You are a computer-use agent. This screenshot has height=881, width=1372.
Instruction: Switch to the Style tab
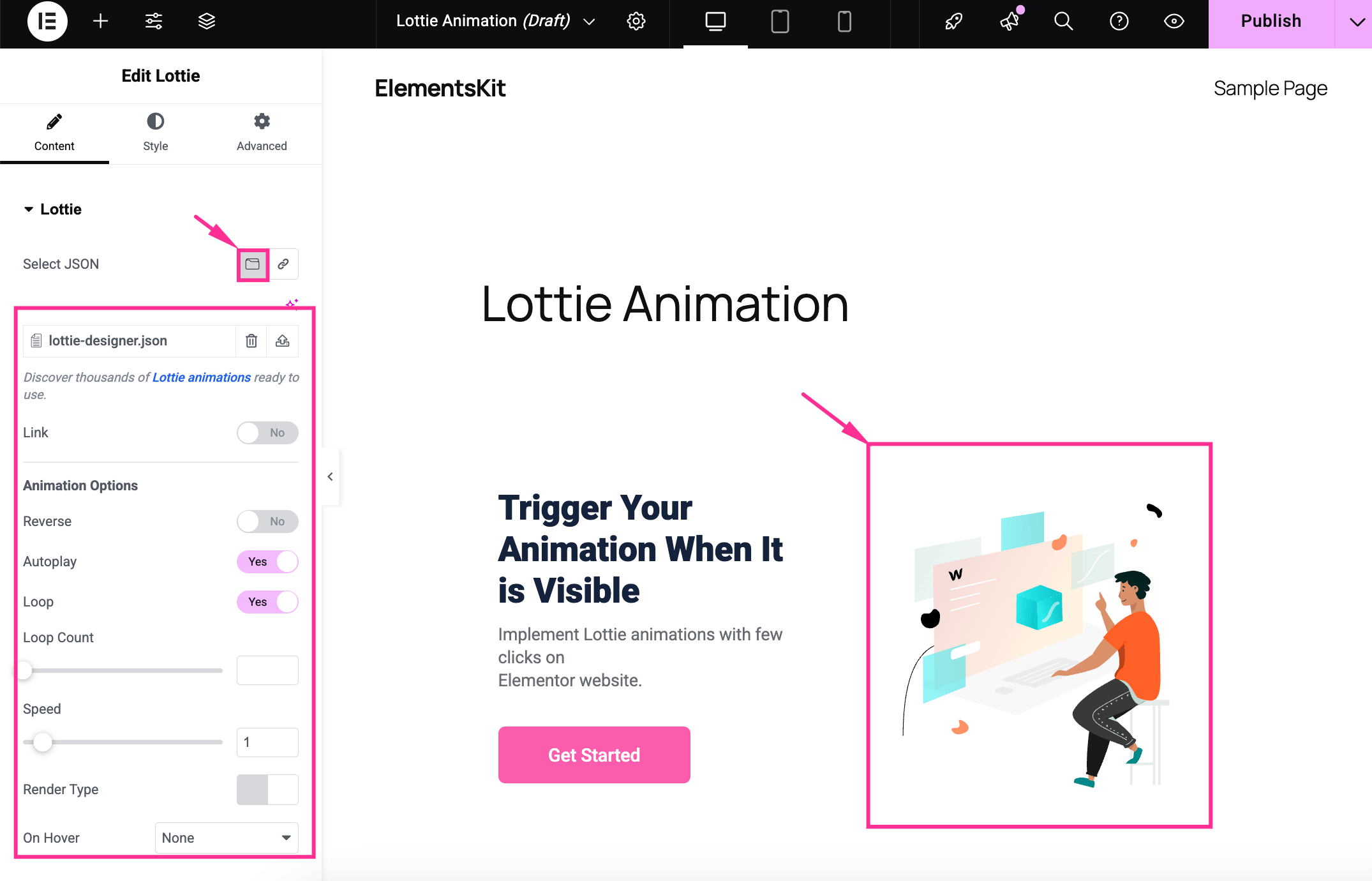155,132
